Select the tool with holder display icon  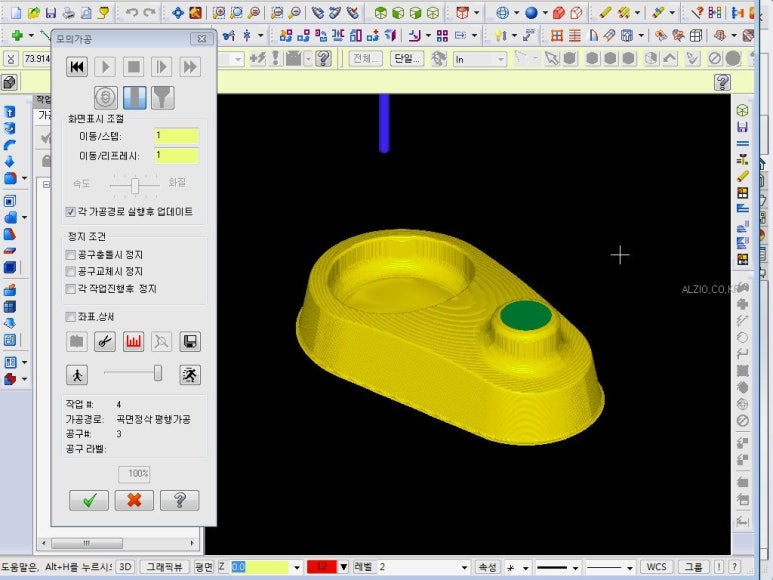pyautogui.click(x=163, y=98)
